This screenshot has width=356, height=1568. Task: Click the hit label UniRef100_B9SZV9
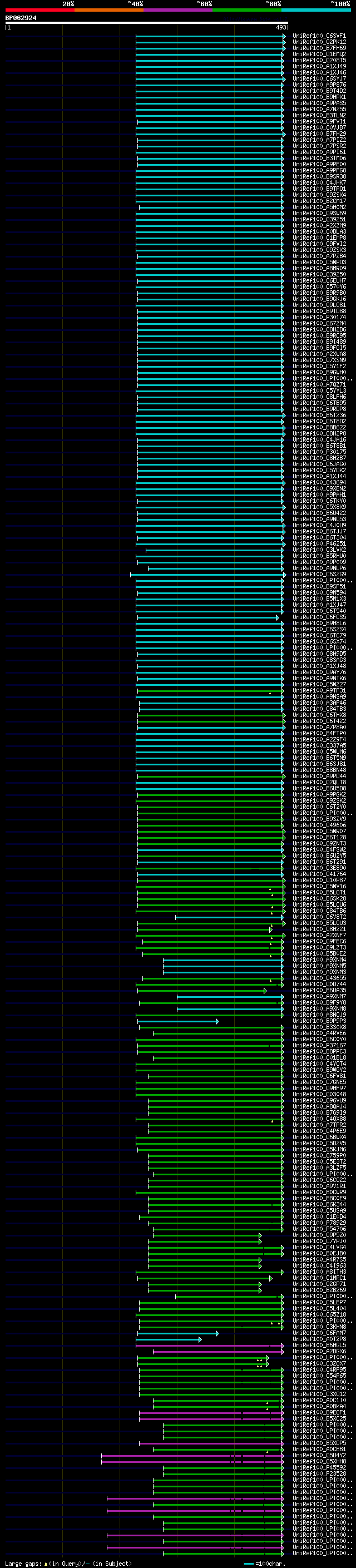(319, 819)
